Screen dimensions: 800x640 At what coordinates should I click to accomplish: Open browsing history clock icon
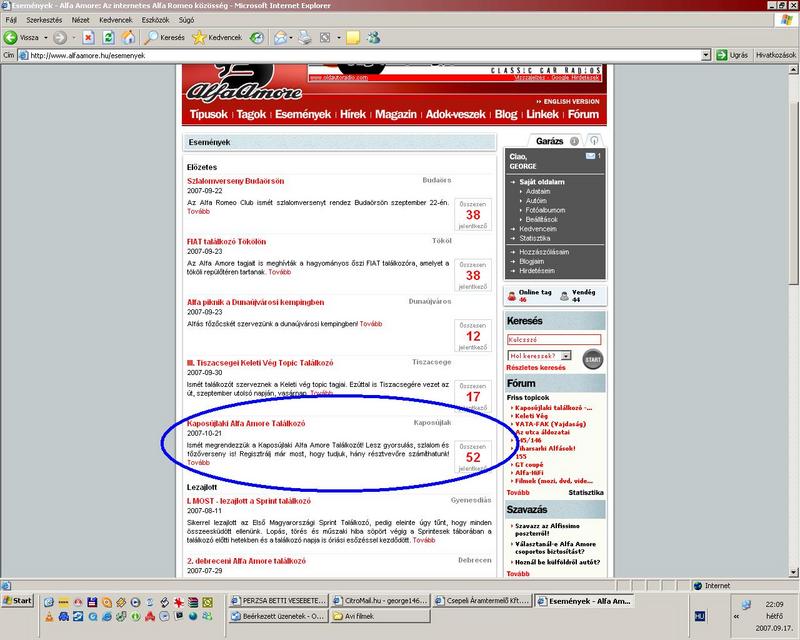257,37
